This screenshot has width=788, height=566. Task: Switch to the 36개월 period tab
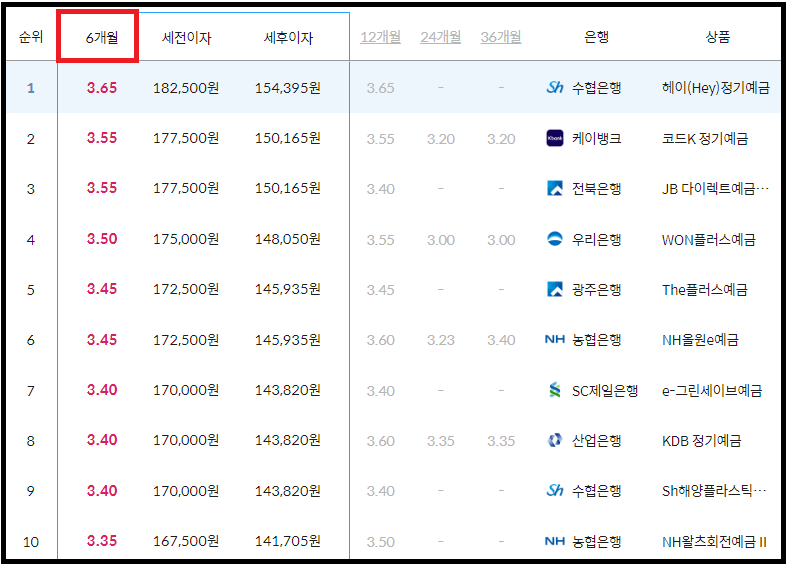point(501,37)
